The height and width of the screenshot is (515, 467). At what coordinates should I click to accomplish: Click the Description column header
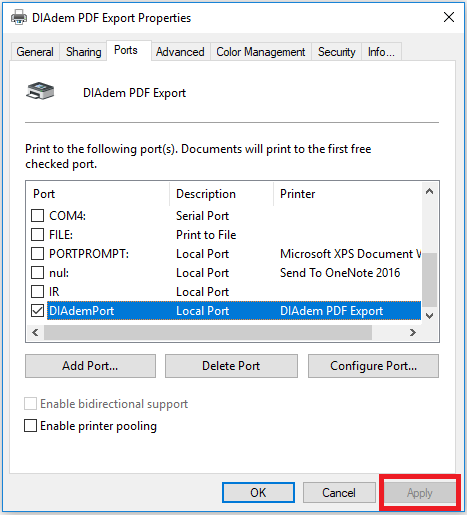222,194
